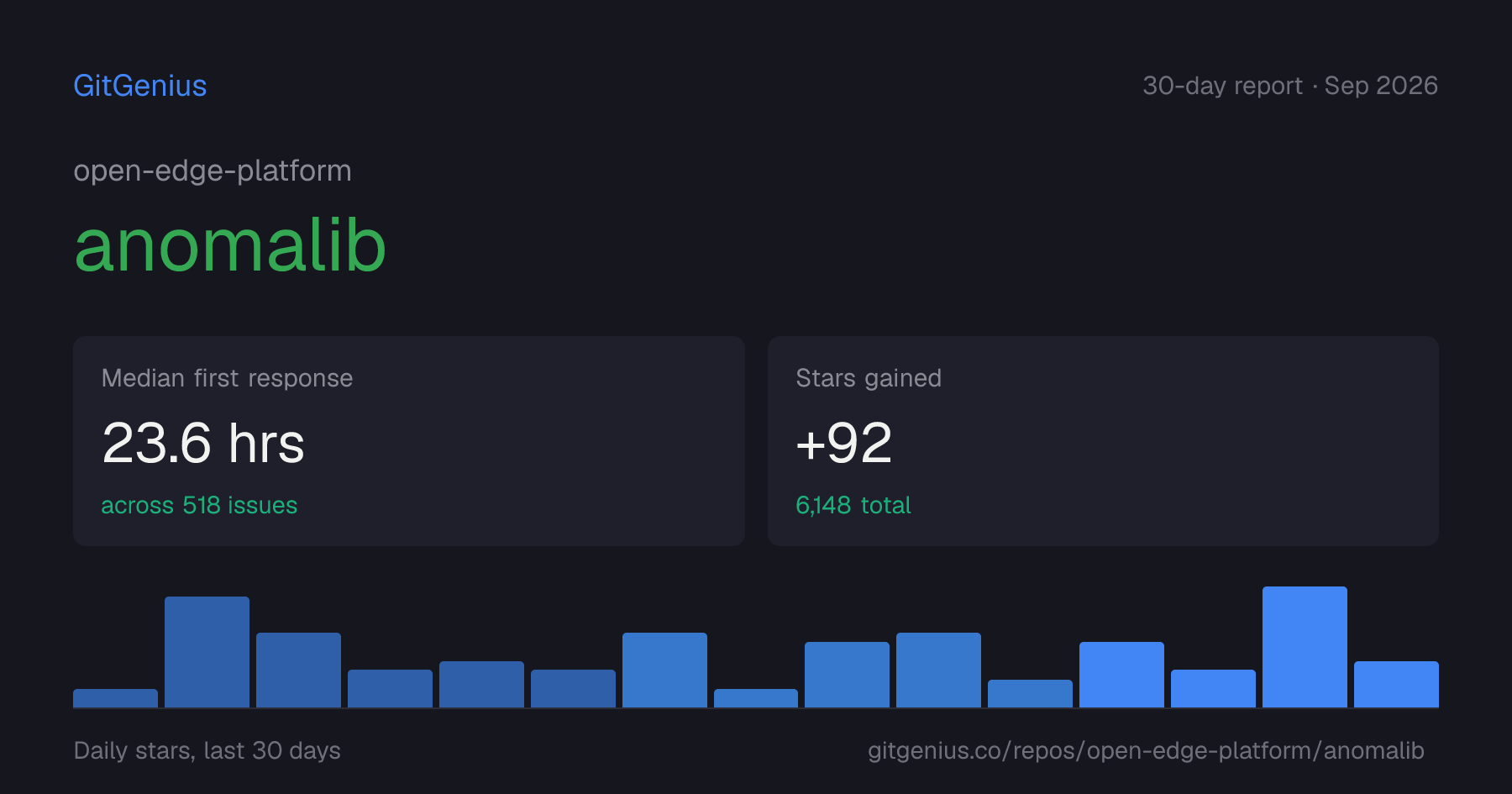Click the first bar of the chart
Image resolution: width=1512 pixels, height=794 pixels.
115,698
